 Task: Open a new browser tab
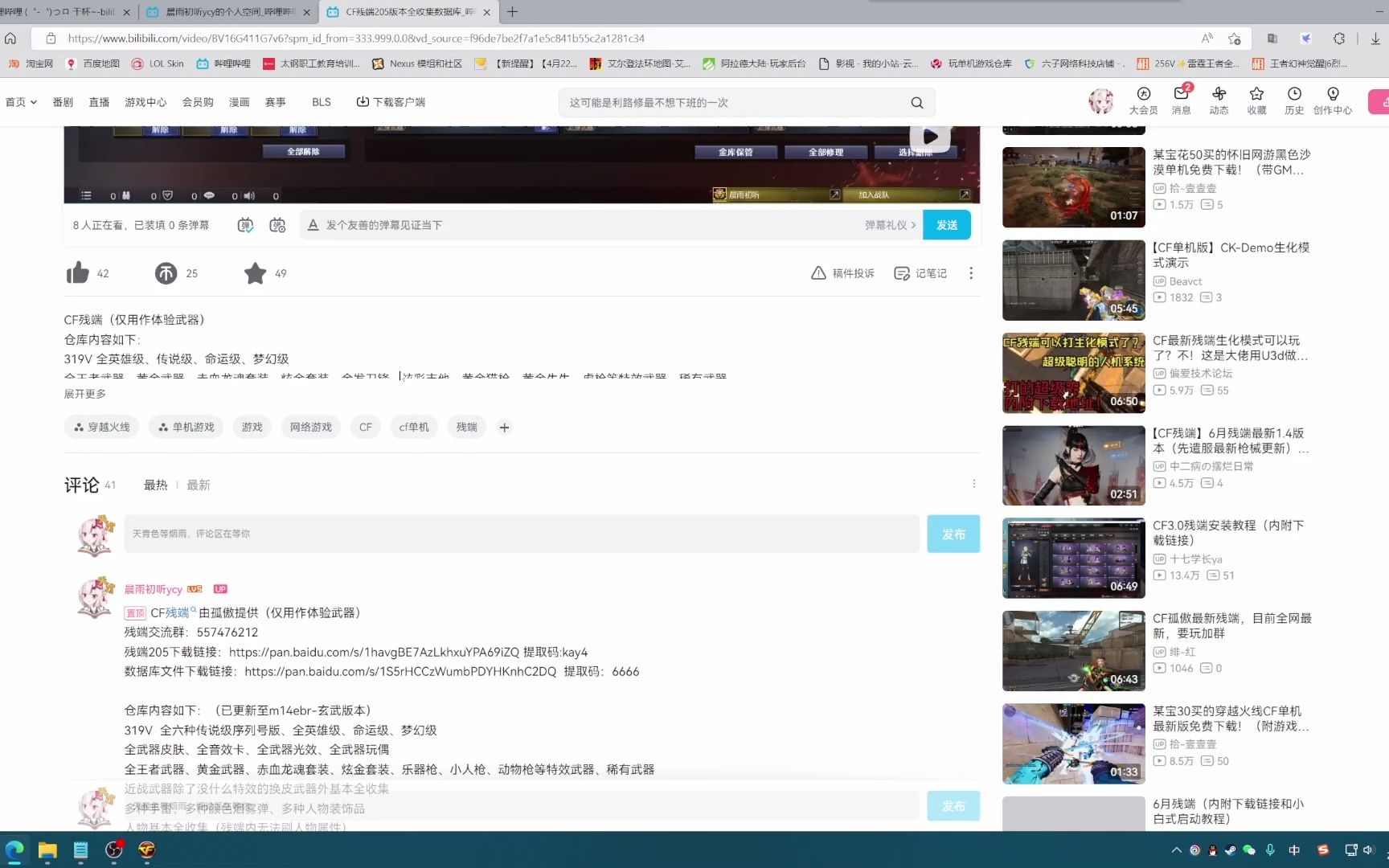pyautogui.click(x=512, y=12)
